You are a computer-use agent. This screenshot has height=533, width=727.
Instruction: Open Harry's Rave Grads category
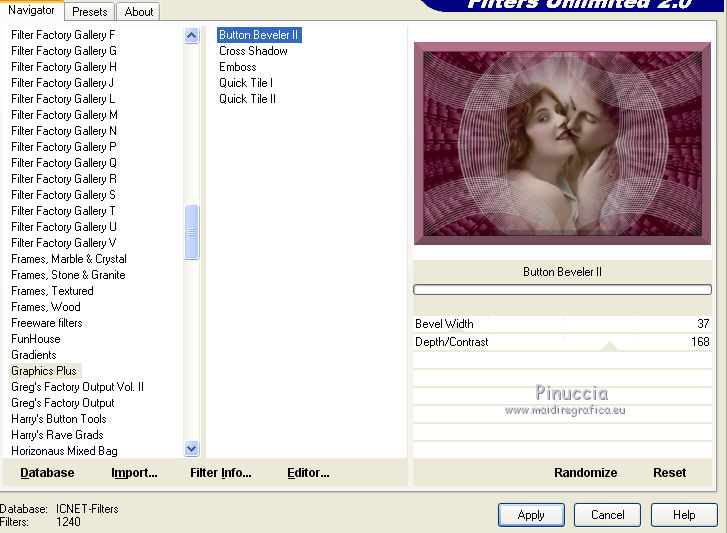[57, 435]
